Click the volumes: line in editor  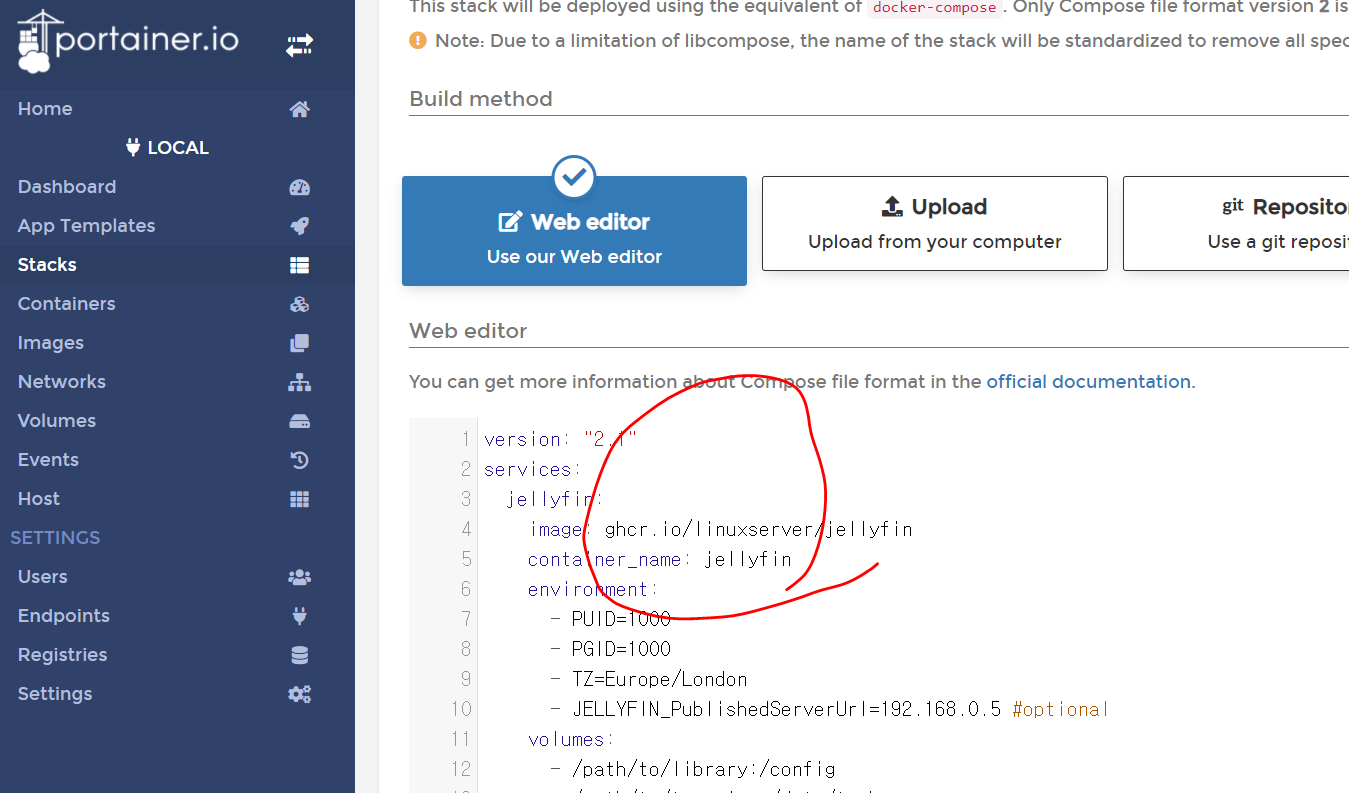pos(571,739)
